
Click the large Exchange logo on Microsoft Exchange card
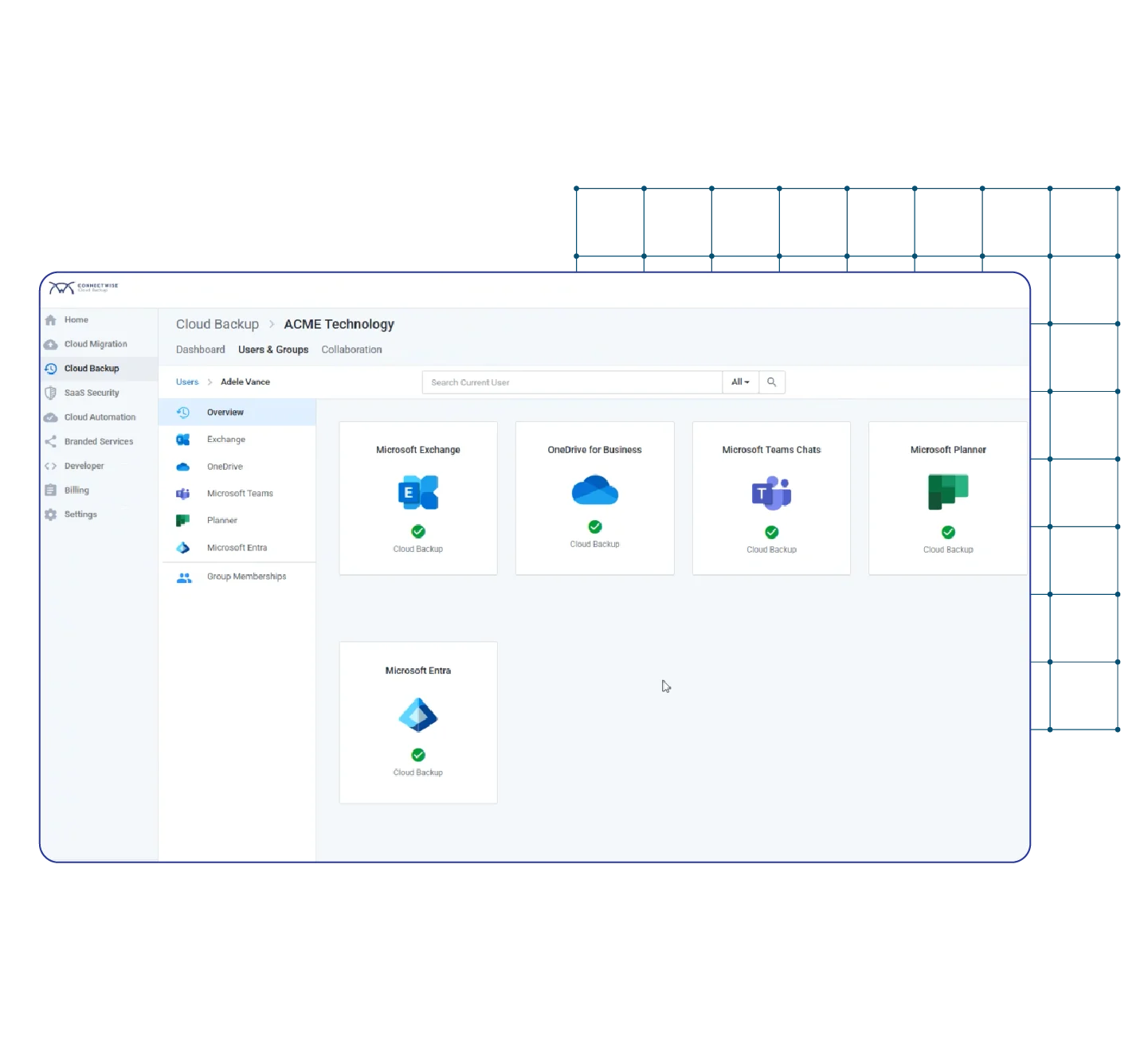click(x=418, y=492)
